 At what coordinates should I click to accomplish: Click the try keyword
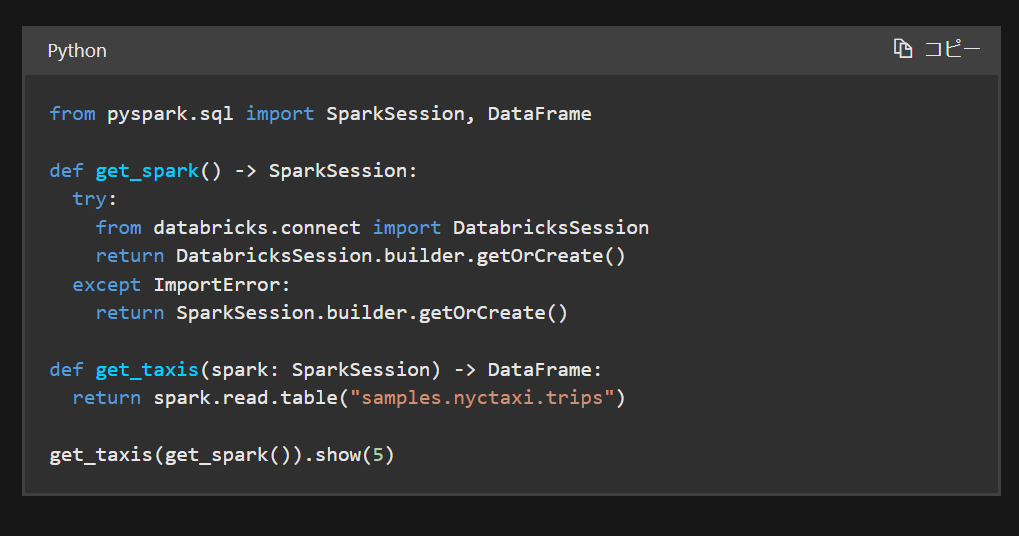click(90, 199)
